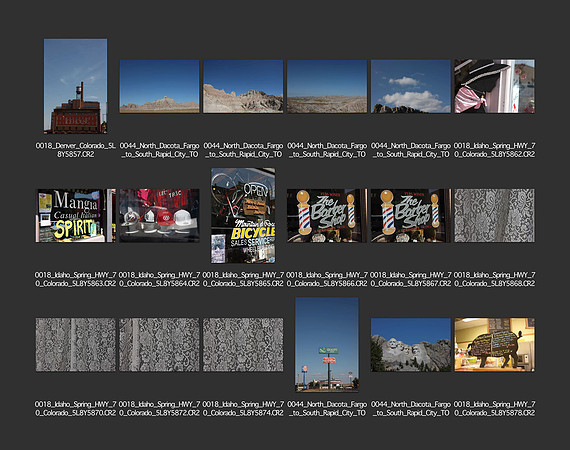Select the file name ending 5L8Y5870.CR2
Image resolution: width=570 pixels, height=450 pixels.
[x=76, y=409]
